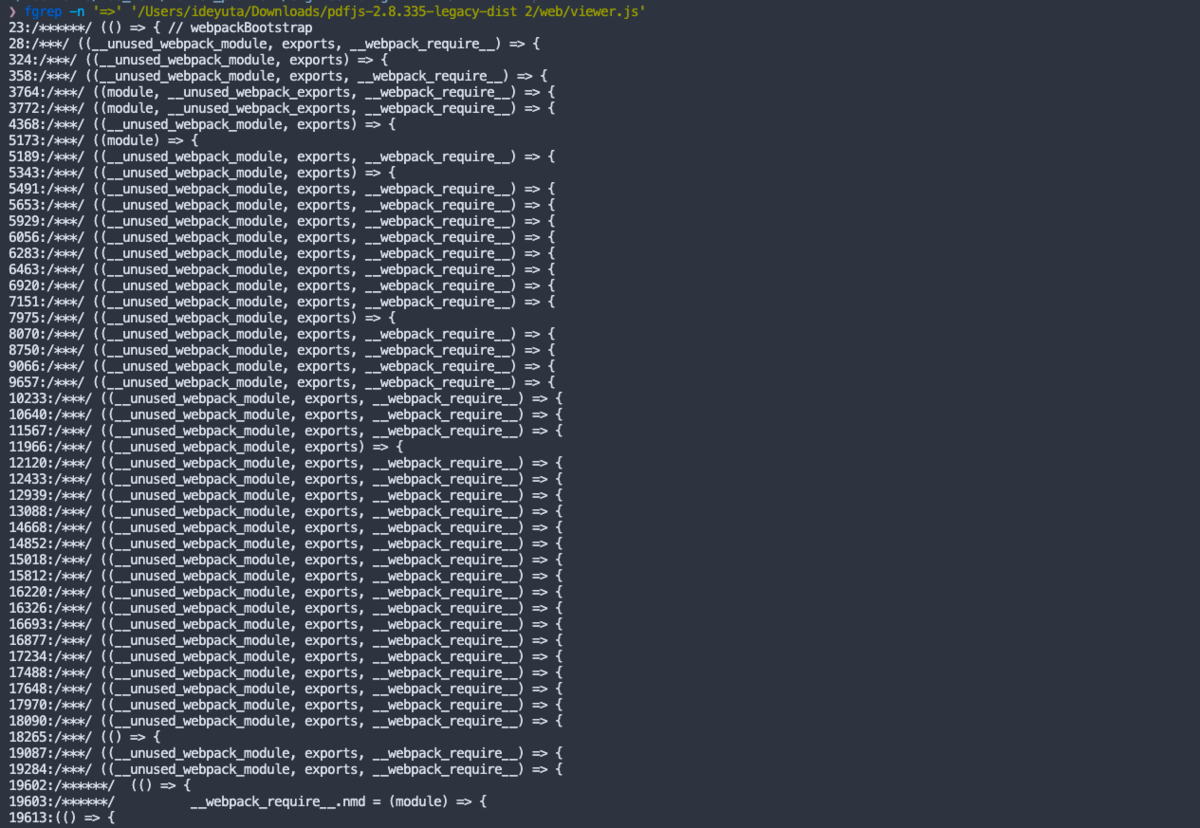Click output line 6463

pyautogui.click(x=282, y=269)
